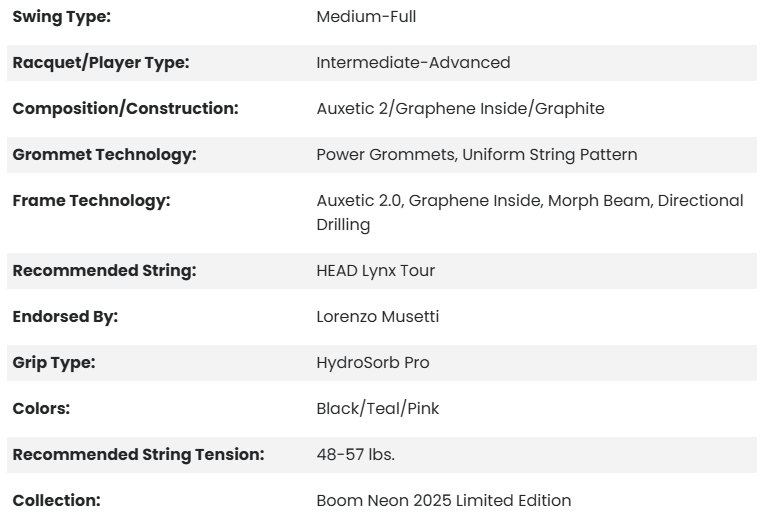Click the 'HEAD Lynx Tour' string value

(375, 271)
